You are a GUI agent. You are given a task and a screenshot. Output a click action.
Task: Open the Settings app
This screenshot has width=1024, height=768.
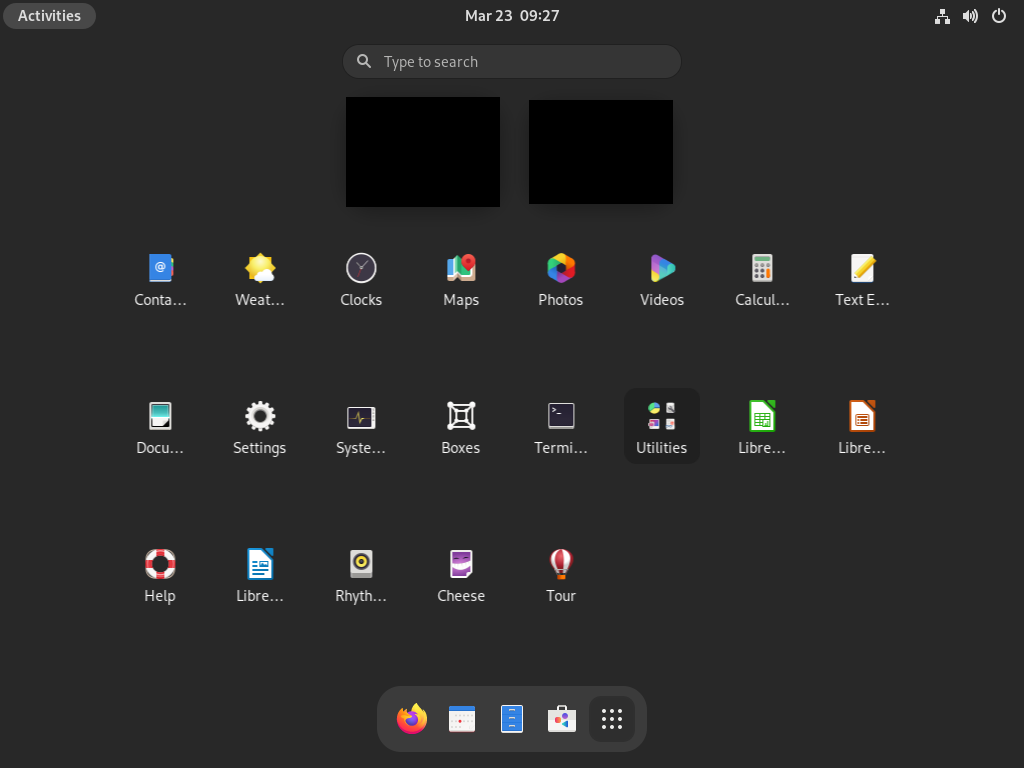(260, 427)
